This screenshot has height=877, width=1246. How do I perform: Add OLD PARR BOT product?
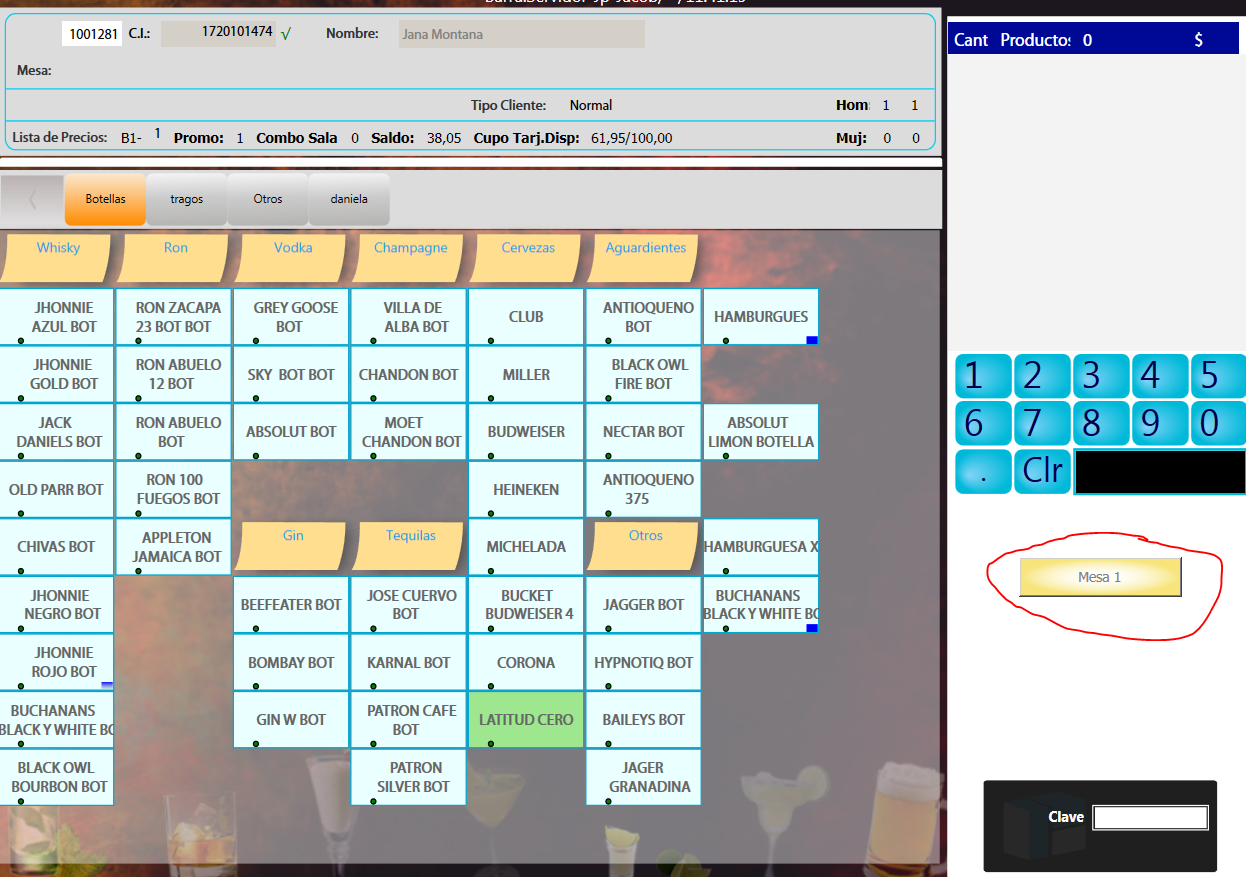click(x=57, y=490)
